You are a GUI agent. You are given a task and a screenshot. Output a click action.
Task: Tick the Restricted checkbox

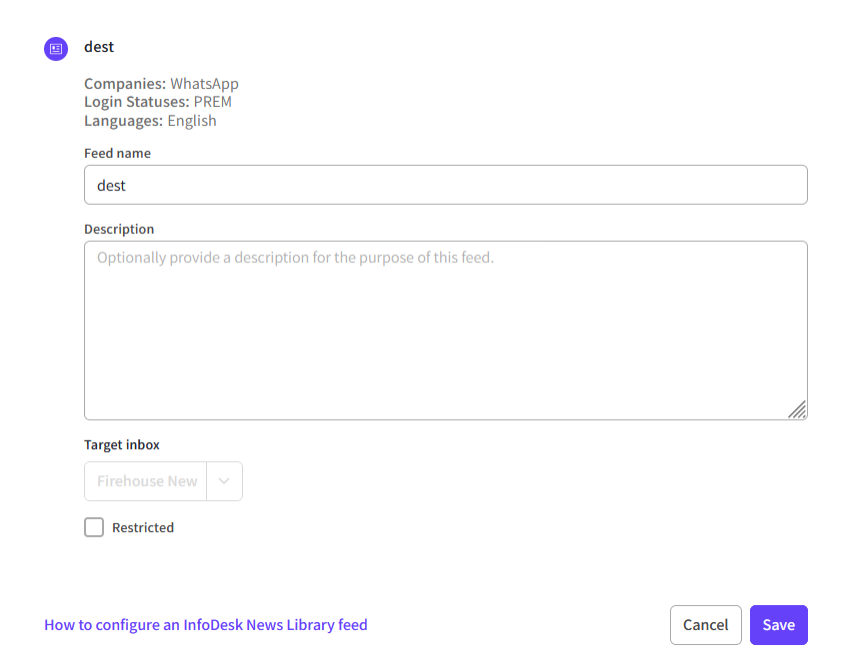tap(94, 527)
